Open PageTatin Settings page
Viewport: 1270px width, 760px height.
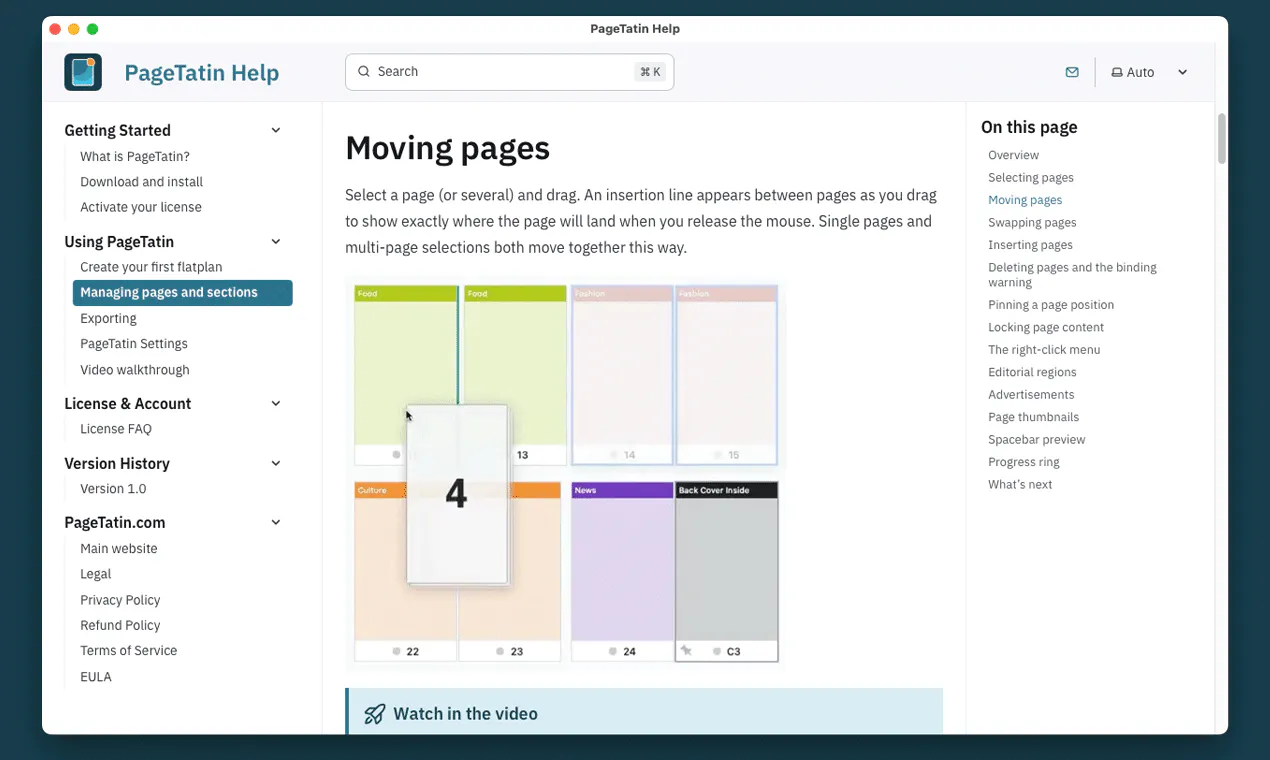tap(134, 344)
